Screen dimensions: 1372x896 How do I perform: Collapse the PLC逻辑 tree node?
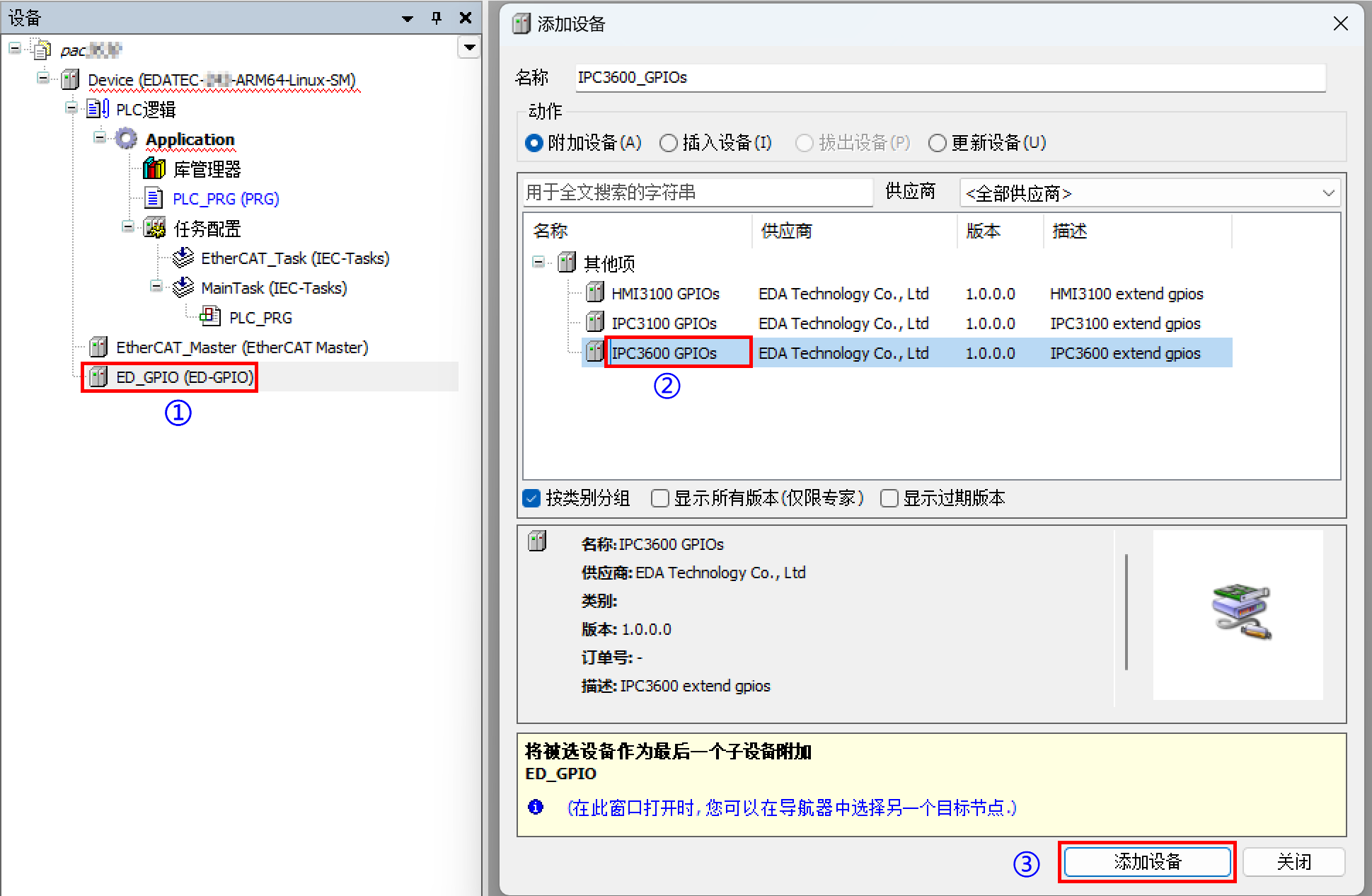71,108
